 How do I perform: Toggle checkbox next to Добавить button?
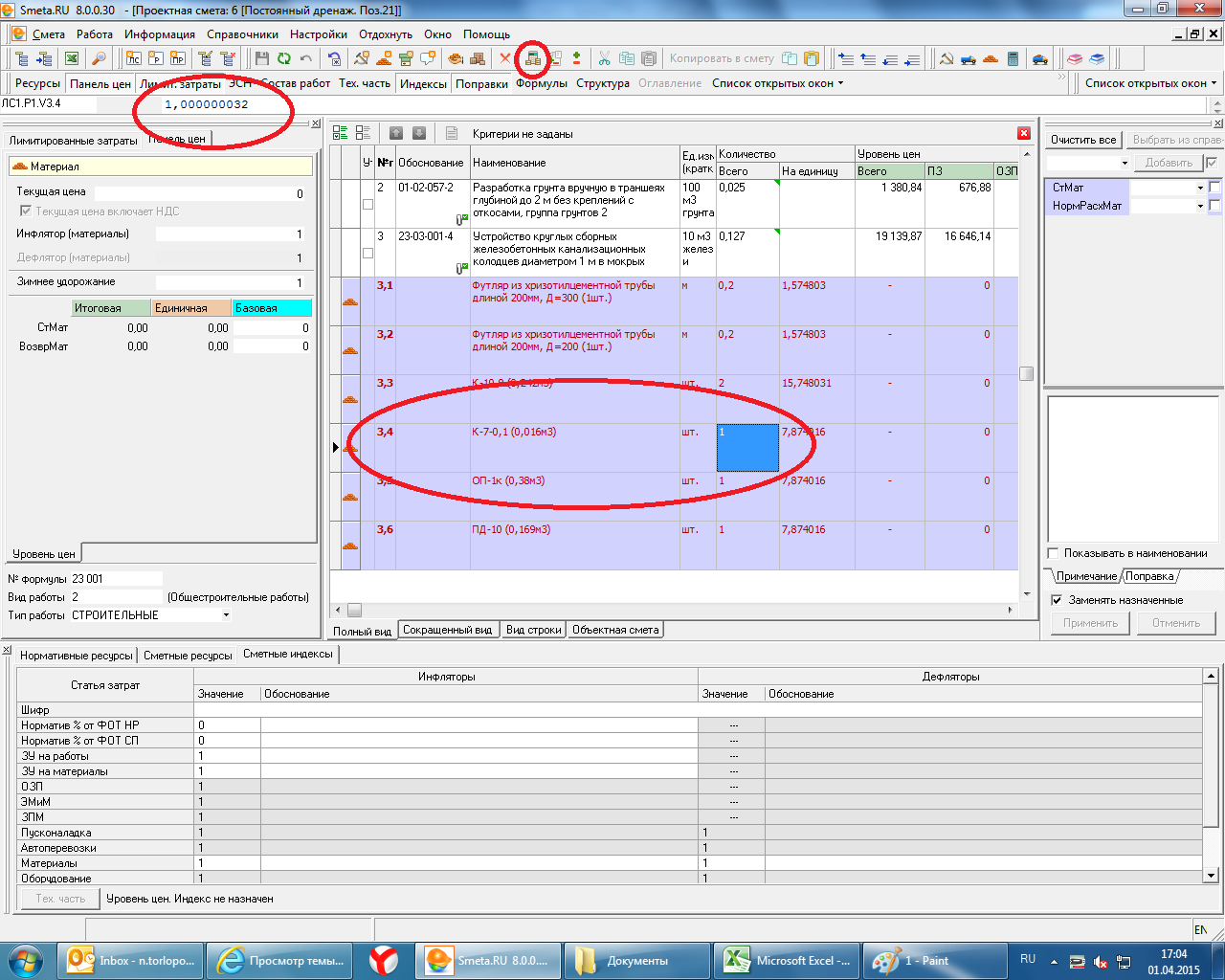pyautogui.click(x=1212, y=163)
